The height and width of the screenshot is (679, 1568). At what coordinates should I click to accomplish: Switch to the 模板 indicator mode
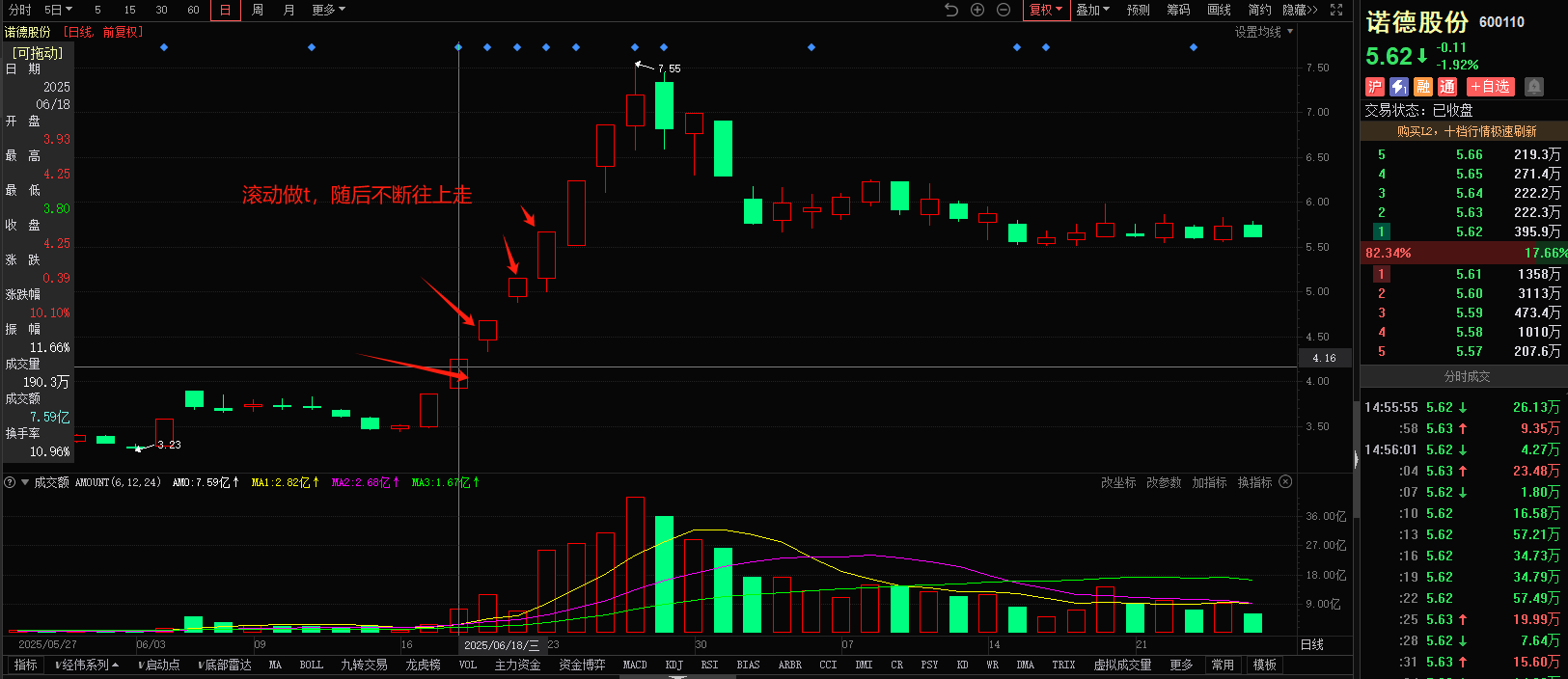click(x=1264, y=665)
